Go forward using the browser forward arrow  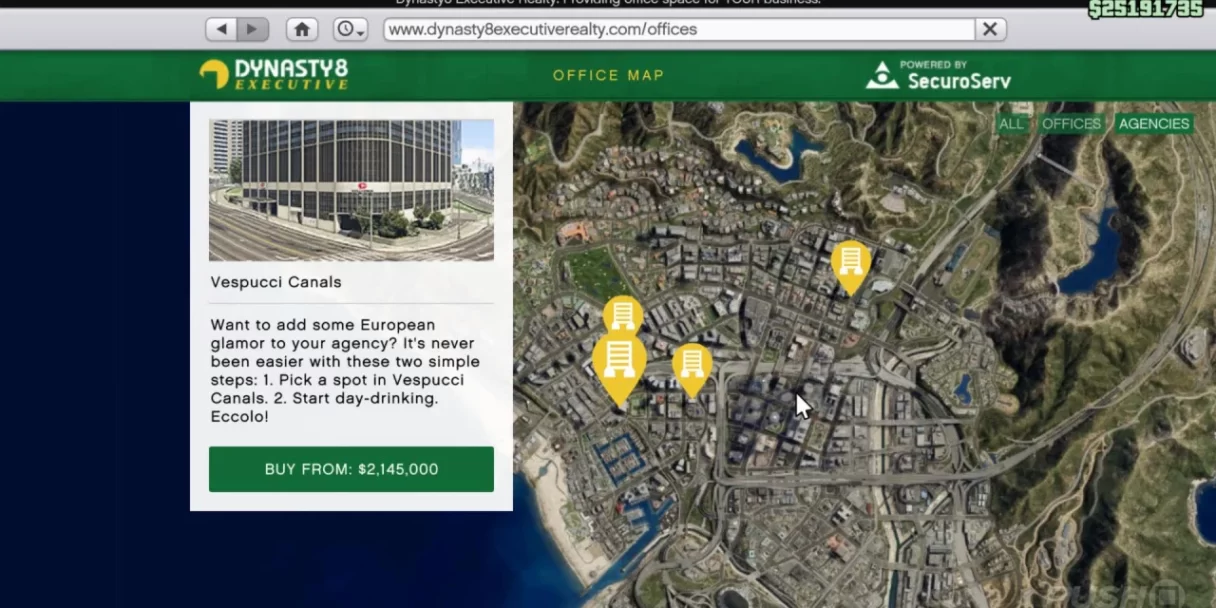click(x=252, y=29)
